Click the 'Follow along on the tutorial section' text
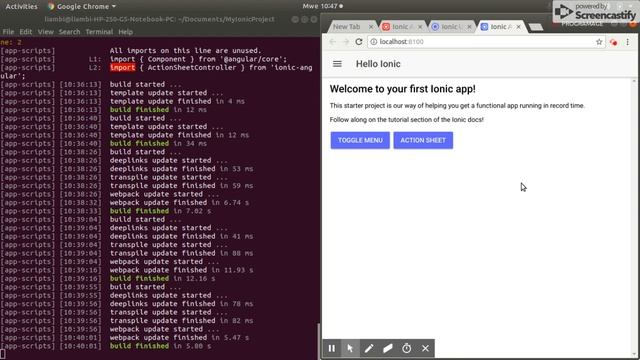Viewport: 640px width, 360px height. tap(407, 120)
